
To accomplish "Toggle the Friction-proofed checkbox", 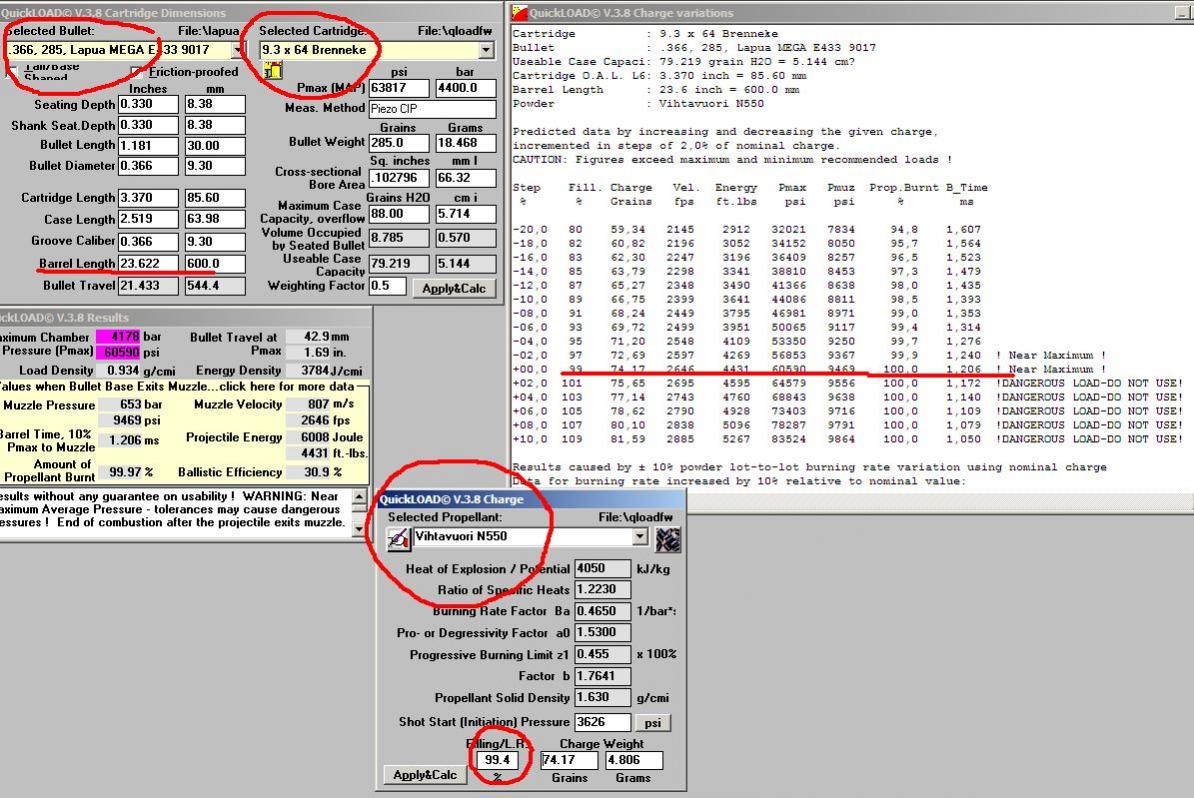I will coord(137,72).
